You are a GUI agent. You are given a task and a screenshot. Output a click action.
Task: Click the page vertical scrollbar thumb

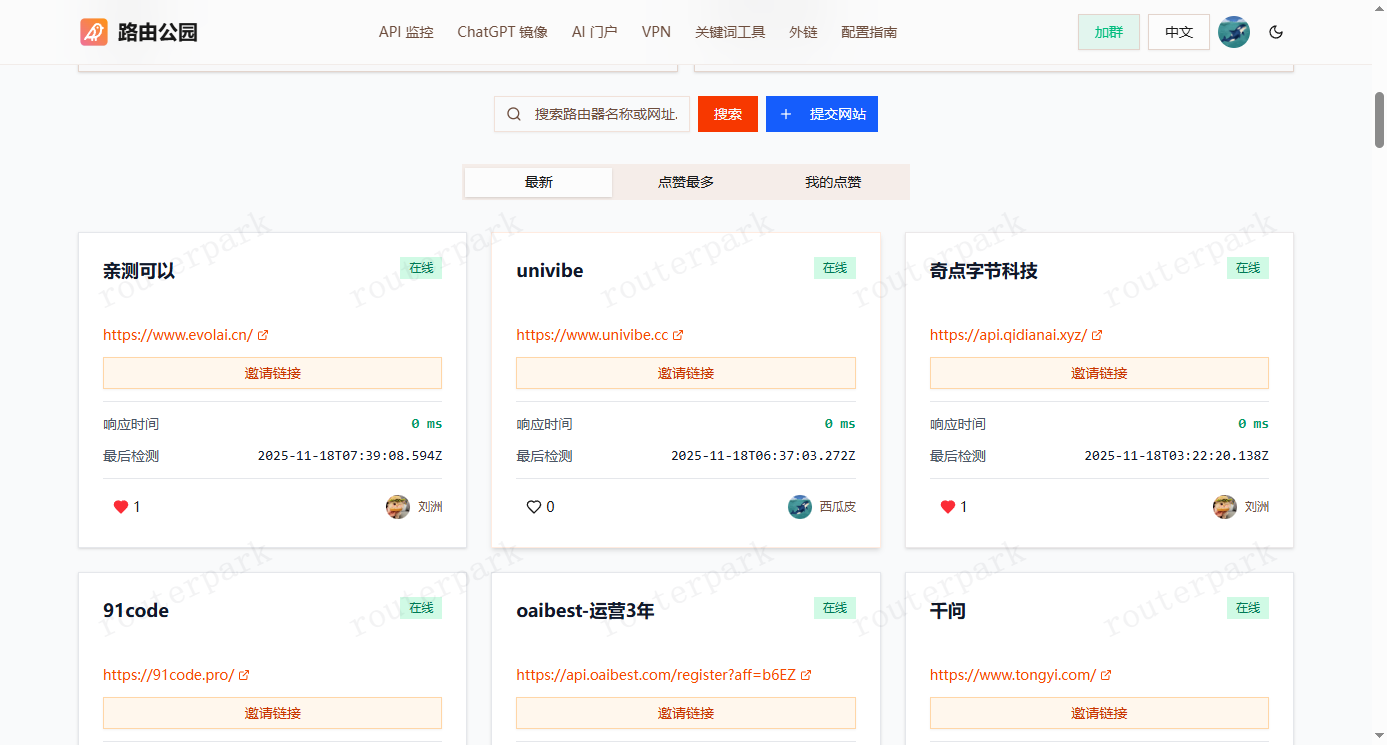(1379, 120)
